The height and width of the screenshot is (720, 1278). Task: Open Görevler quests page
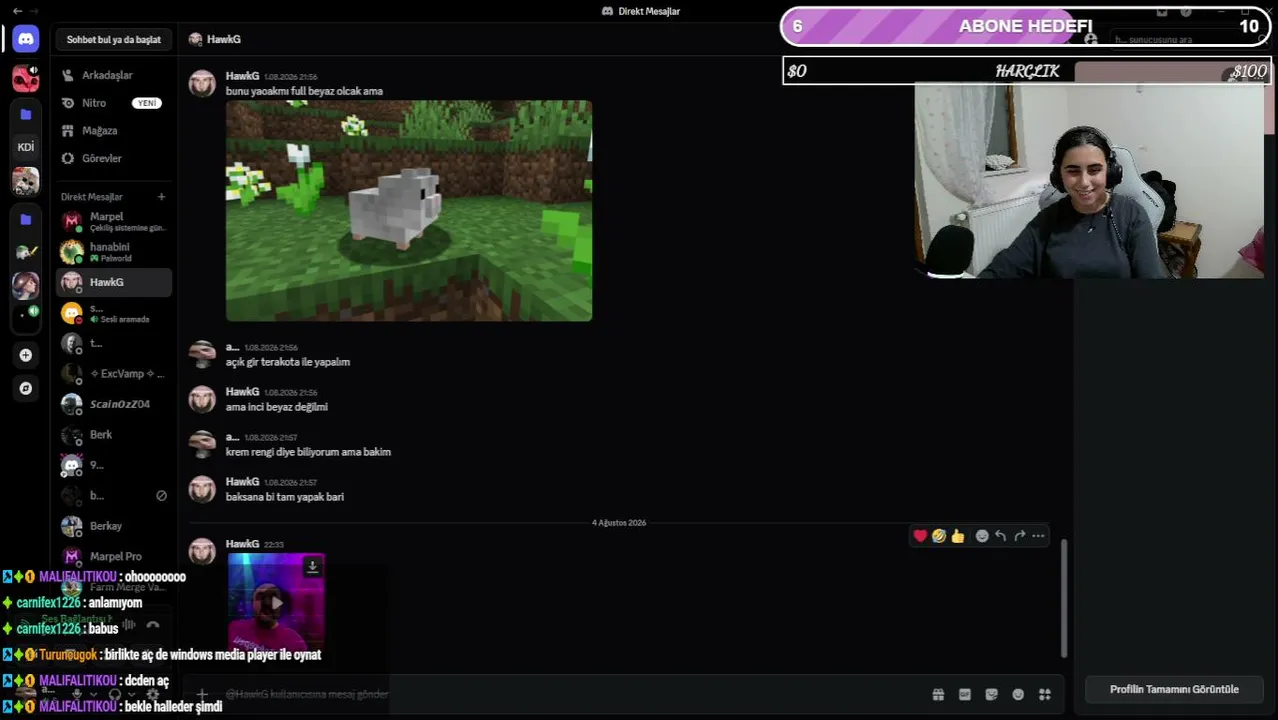click(x=114, y=158)
